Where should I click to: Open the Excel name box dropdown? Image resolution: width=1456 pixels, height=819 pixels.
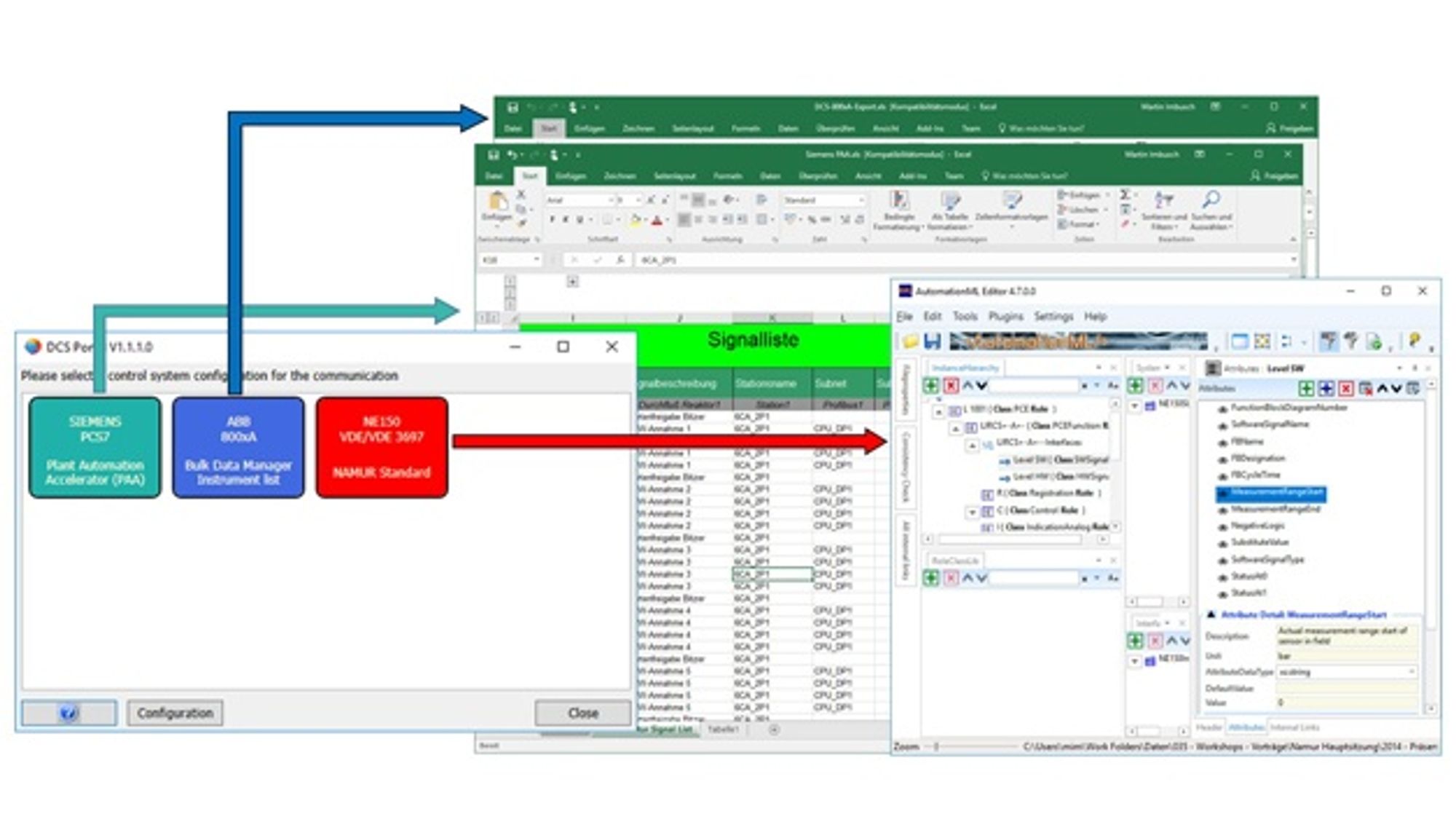(x=537, y=260)
